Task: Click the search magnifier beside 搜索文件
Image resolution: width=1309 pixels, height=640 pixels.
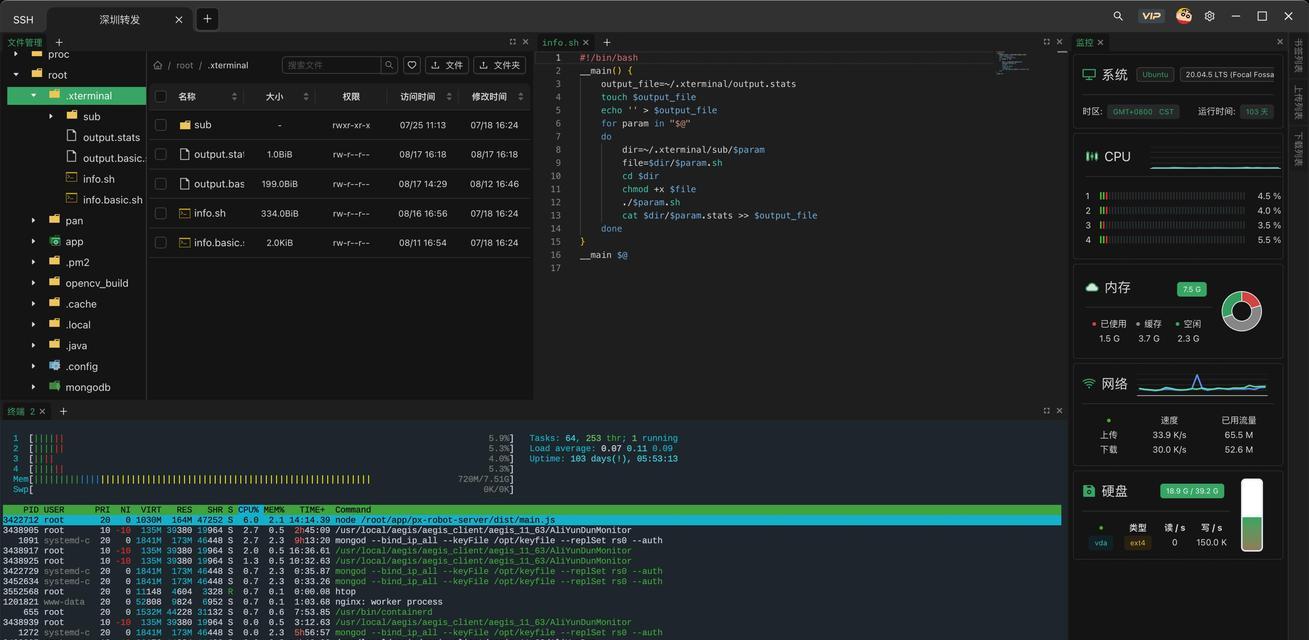Action: point(389,65)
